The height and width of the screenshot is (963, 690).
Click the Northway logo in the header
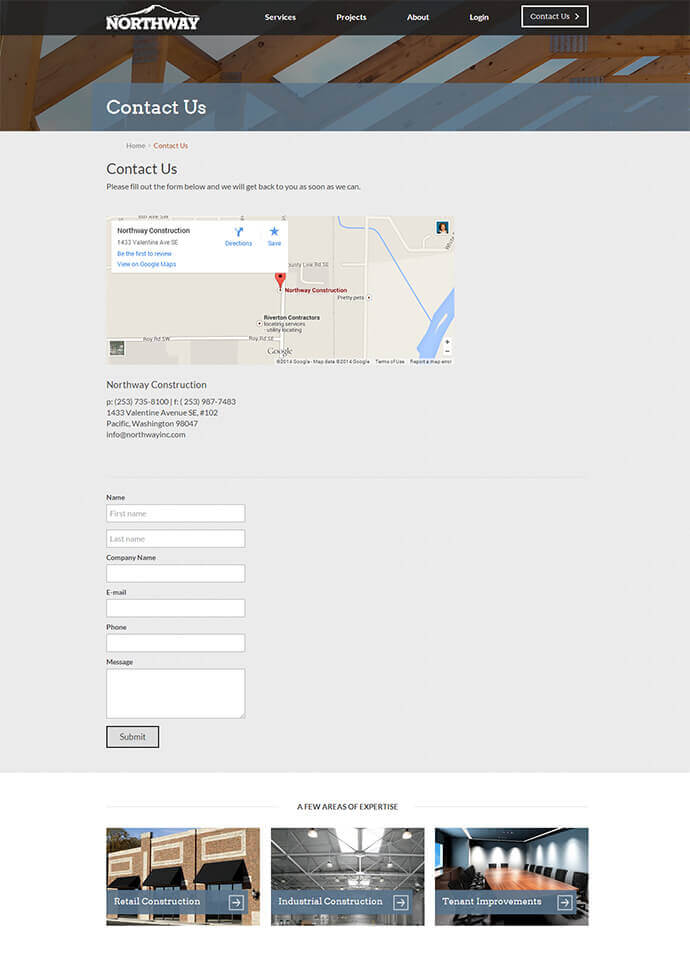[152, 18]
